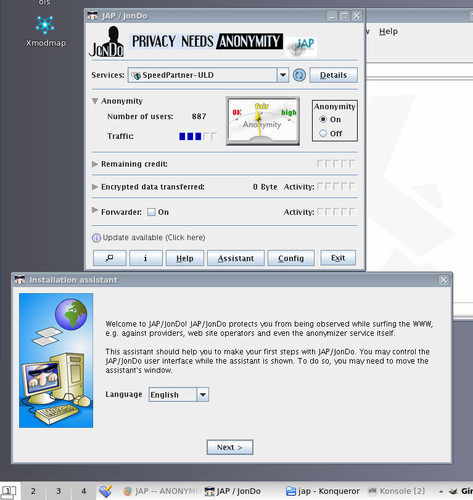The width and height of the screenshot is (473, 500).
Task: Click the English language combo box
Action: tap(179, 395)
